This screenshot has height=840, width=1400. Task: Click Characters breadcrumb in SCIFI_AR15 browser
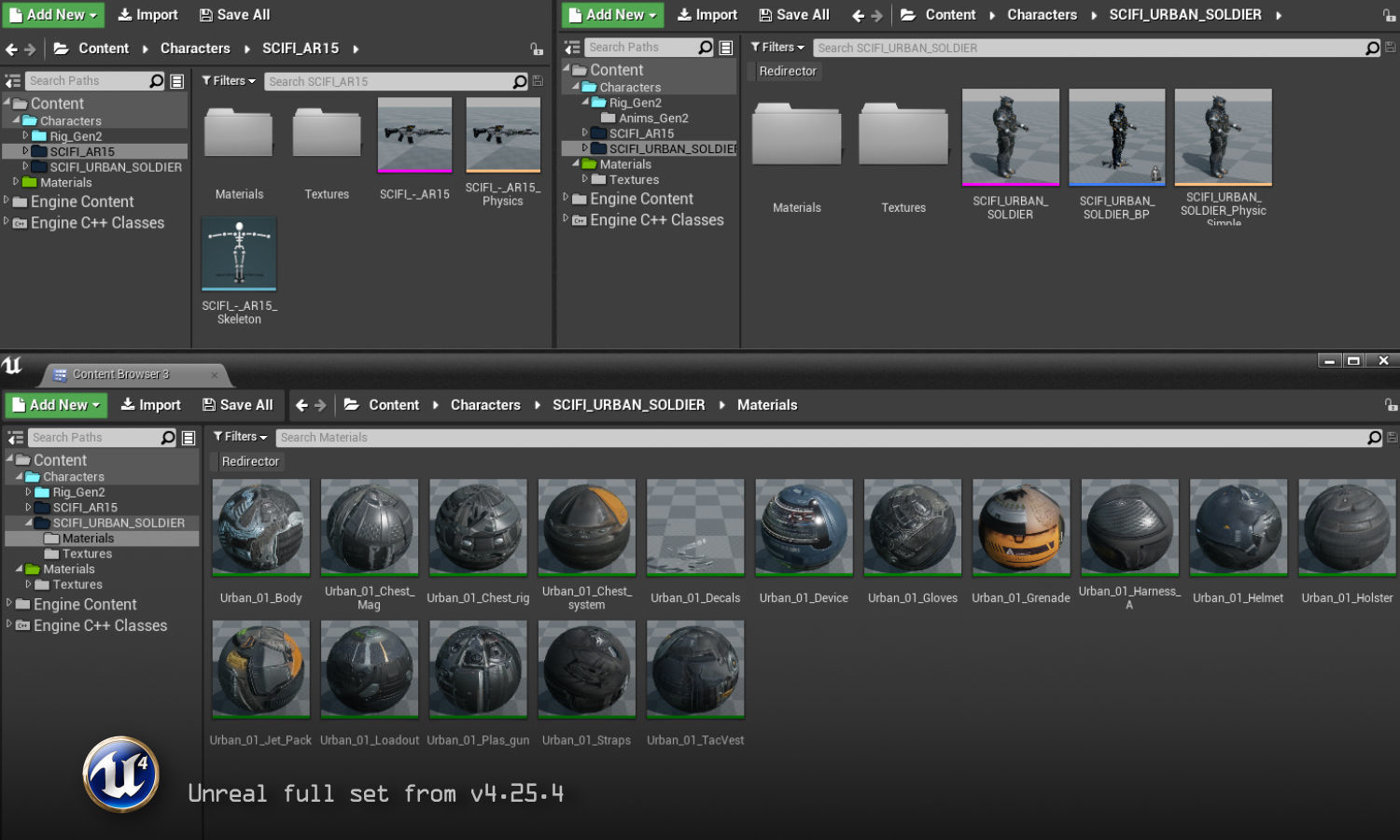[195, 49]
